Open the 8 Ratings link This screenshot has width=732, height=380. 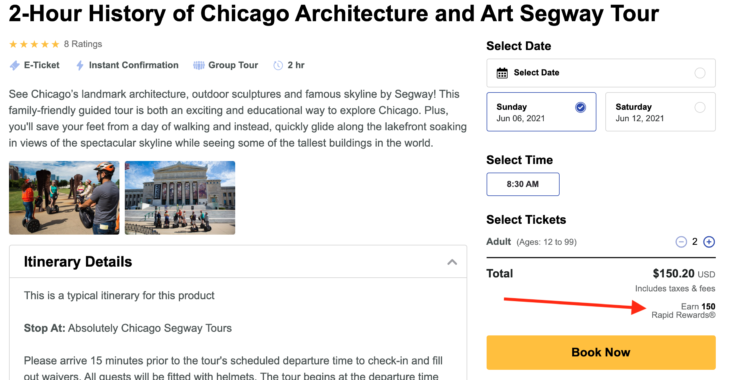pos(83,44)
